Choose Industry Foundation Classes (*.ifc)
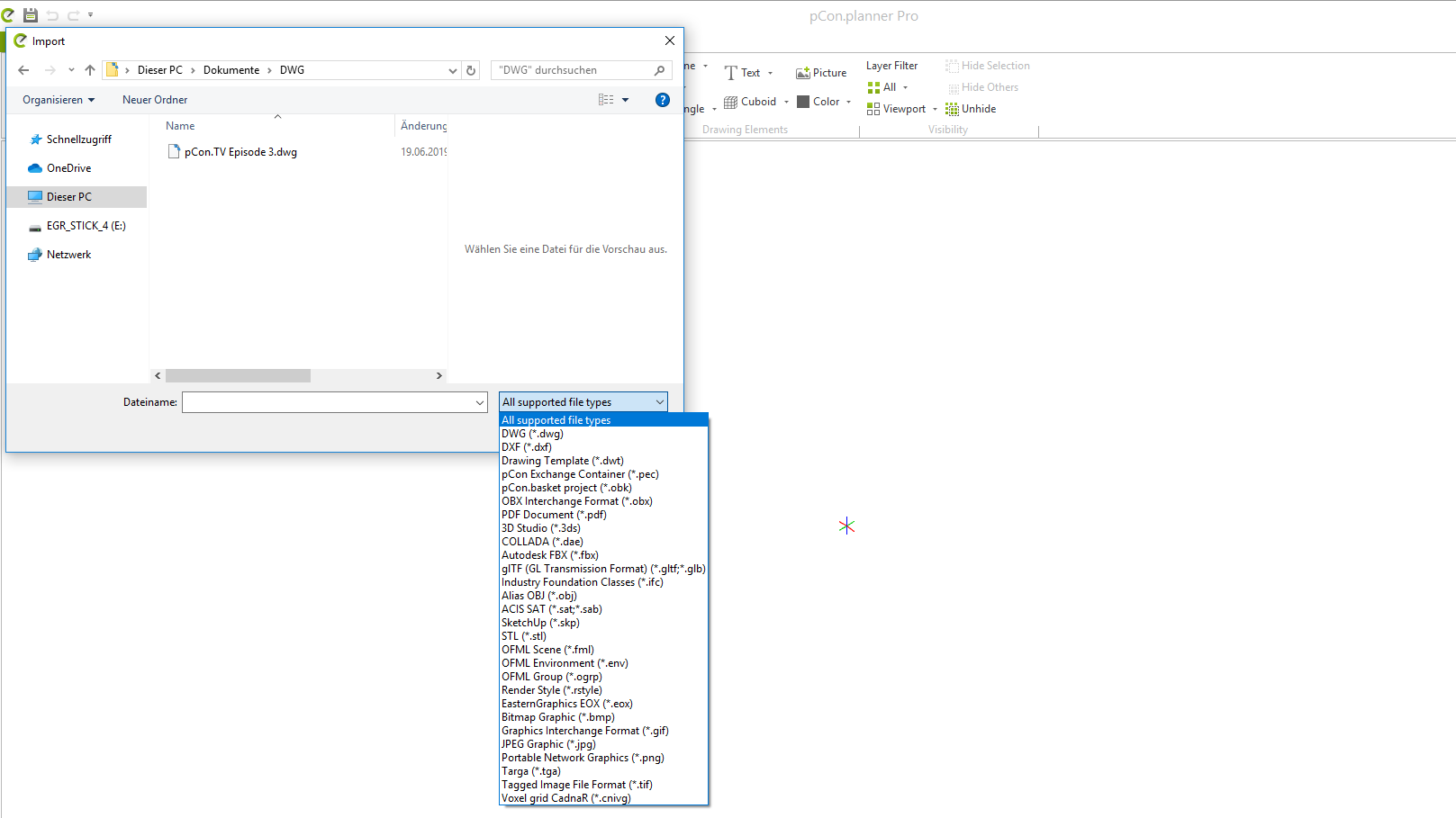The width and height of the screenshot is (1456, 818). tap(604, 582)
